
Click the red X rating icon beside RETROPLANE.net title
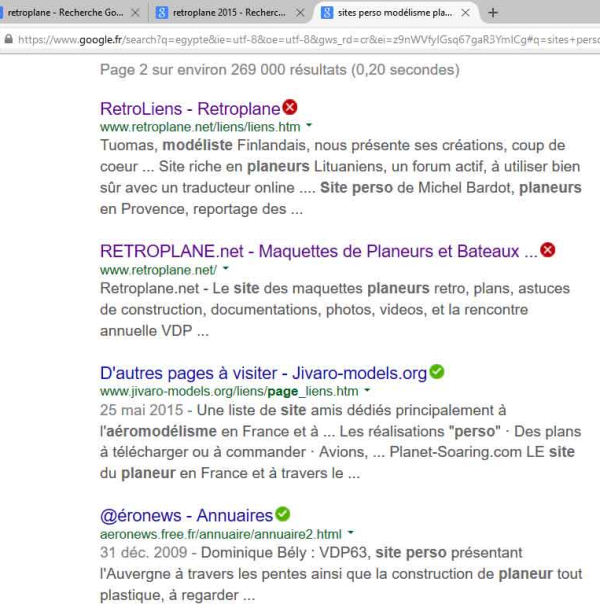coord(547,250)
